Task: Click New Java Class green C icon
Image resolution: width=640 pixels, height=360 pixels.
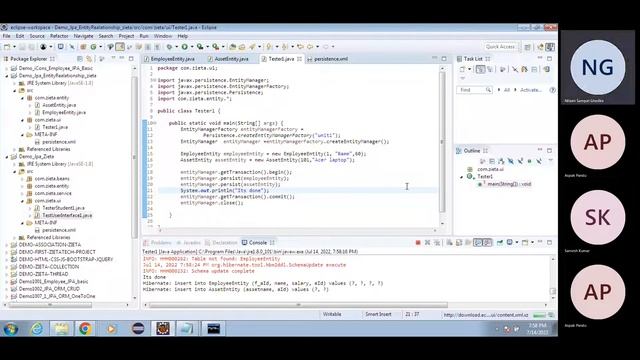Action: (93, 47)
